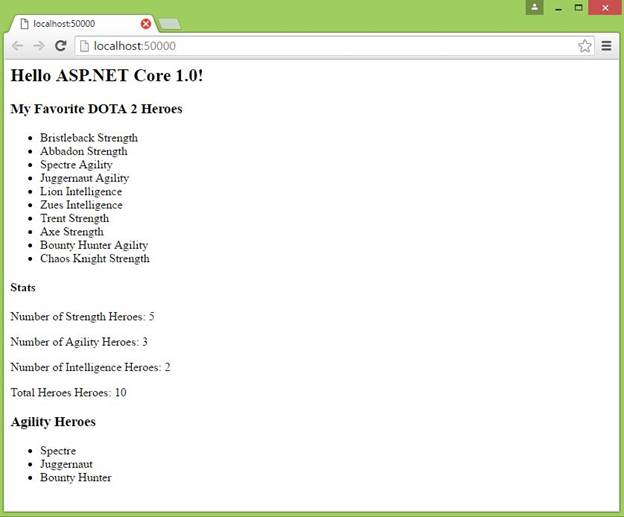Click list item Spectre Agility
Viewport: 624px width, 517px height.
(76, 165)
